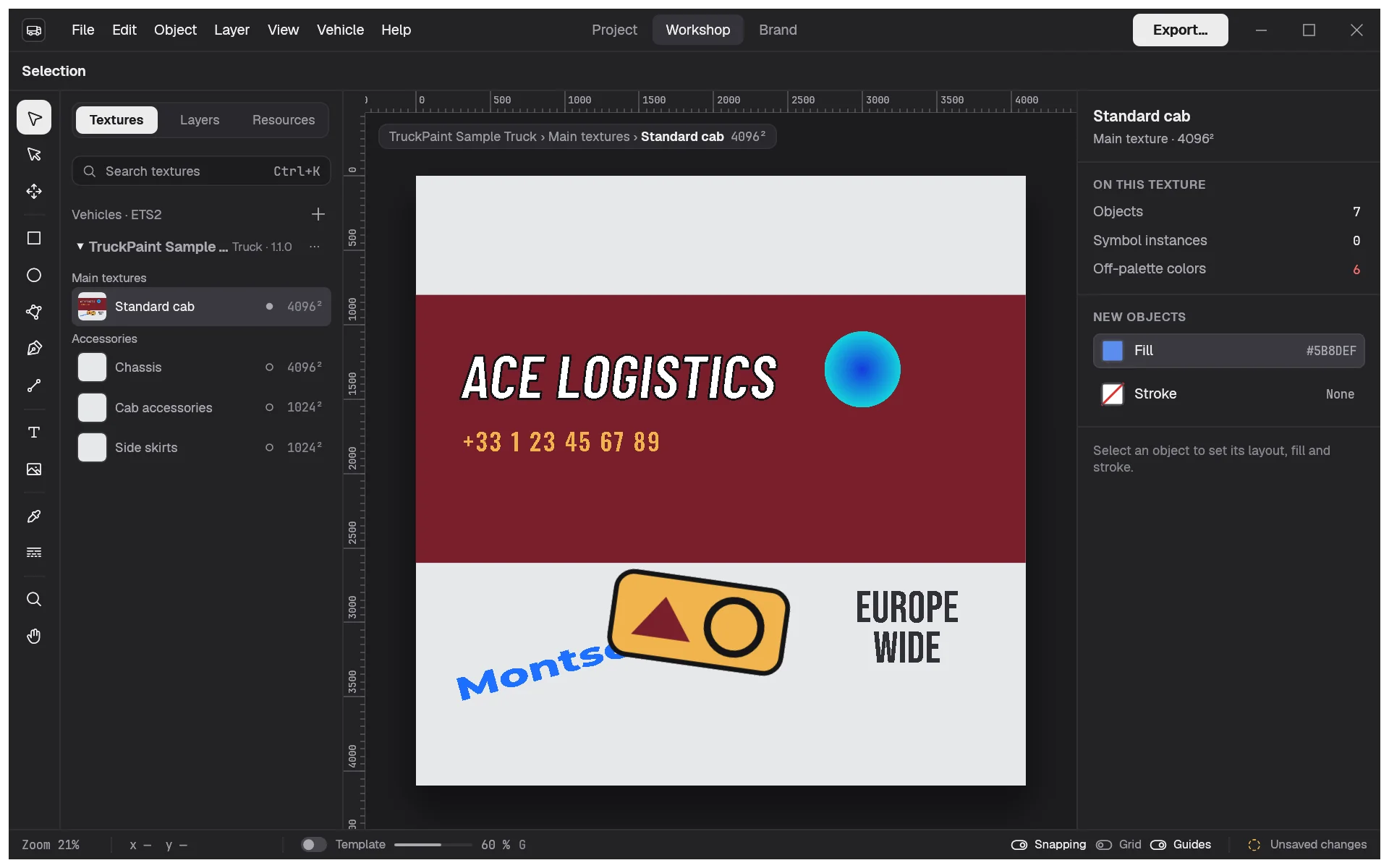The width and height of the screenshot is (1389, 868).
Task: Select the Direct selection tool
Action: (x=34, y=154)
